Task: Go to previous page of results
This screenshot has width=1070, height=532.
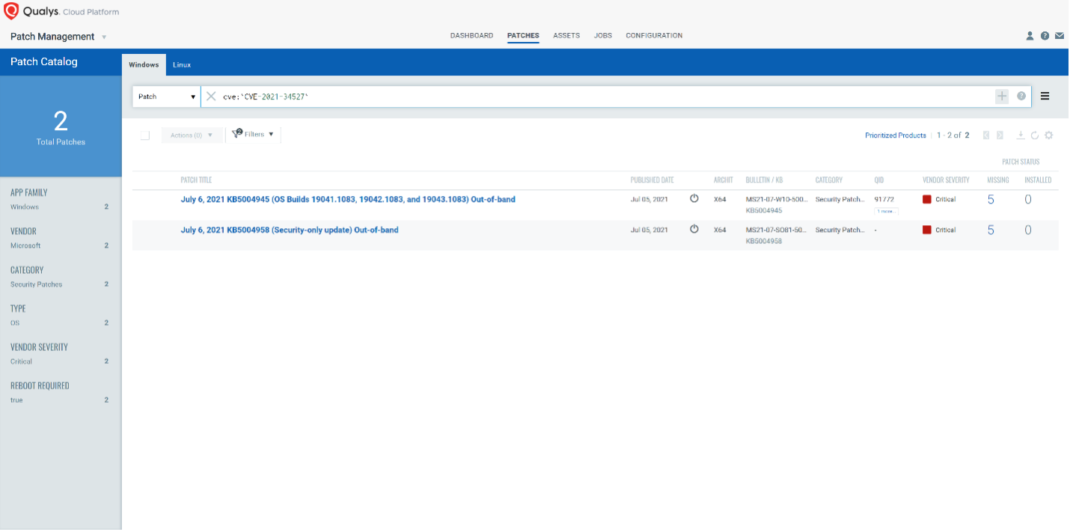Action: click(x=986, y=135)
